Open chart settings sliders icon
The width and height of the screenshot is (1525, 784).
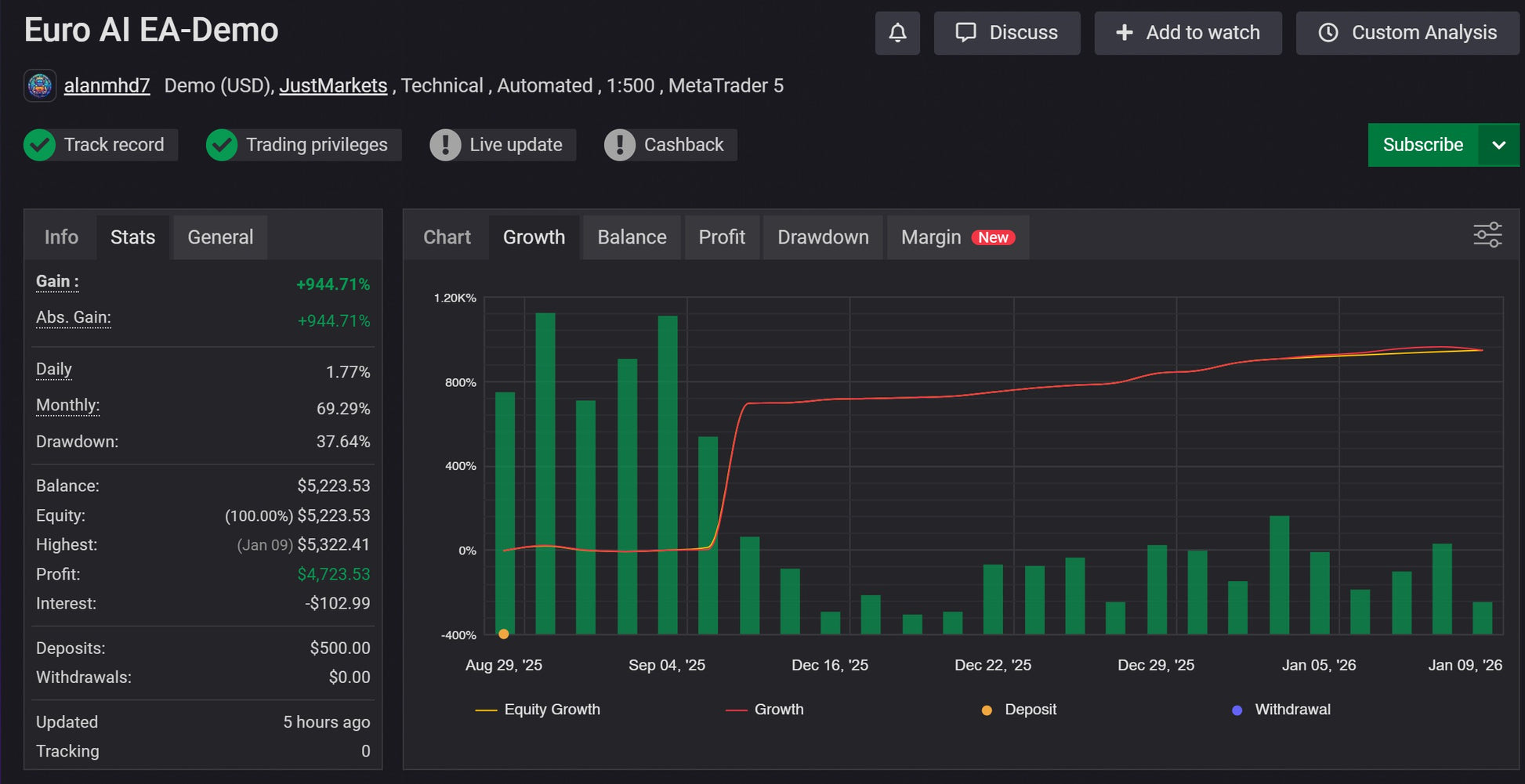click(x=1487, y=235)
